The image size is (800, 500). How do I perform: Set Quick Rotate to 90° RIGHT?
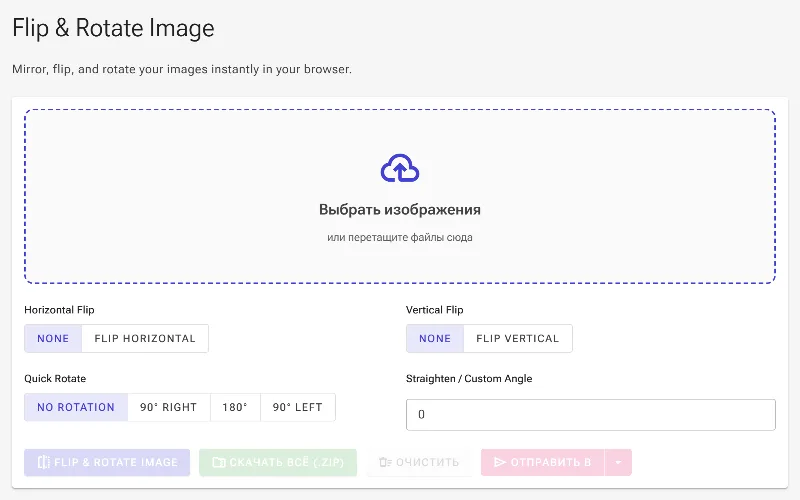(x=169, y=407)
